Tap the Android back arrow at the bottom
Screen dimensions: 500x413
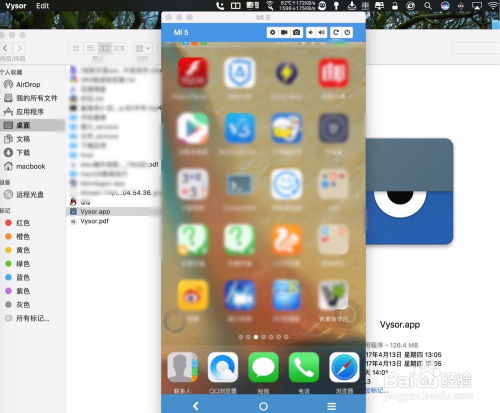(x=196, y=406)
